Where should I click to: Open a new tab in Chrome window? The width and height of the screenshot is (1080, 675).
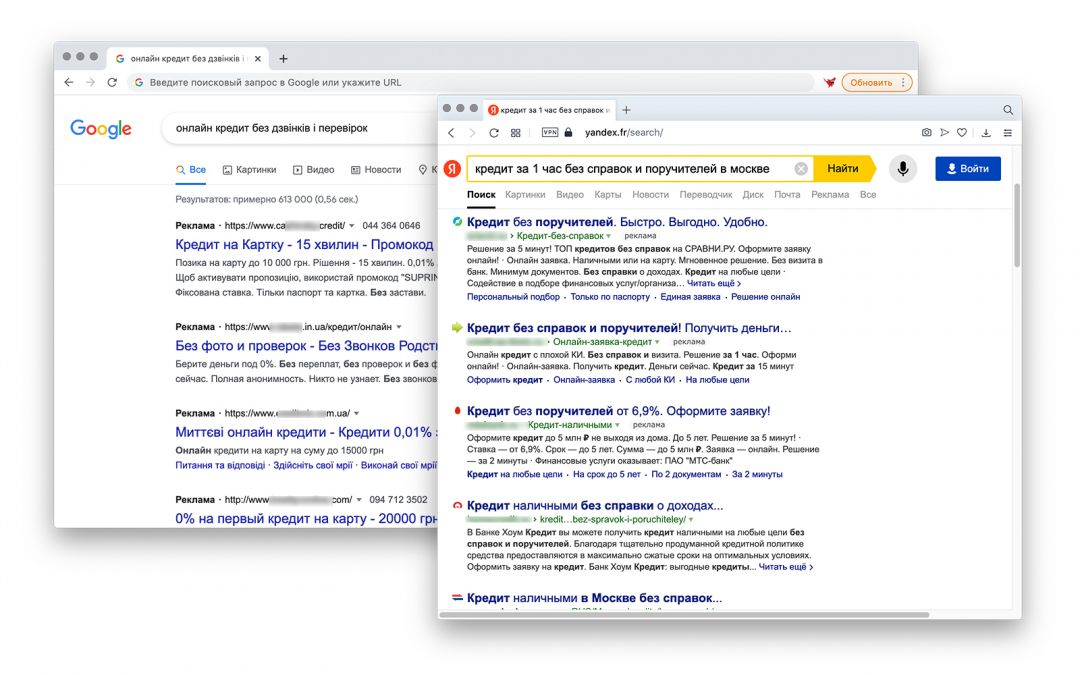click(x=283, y=59)
